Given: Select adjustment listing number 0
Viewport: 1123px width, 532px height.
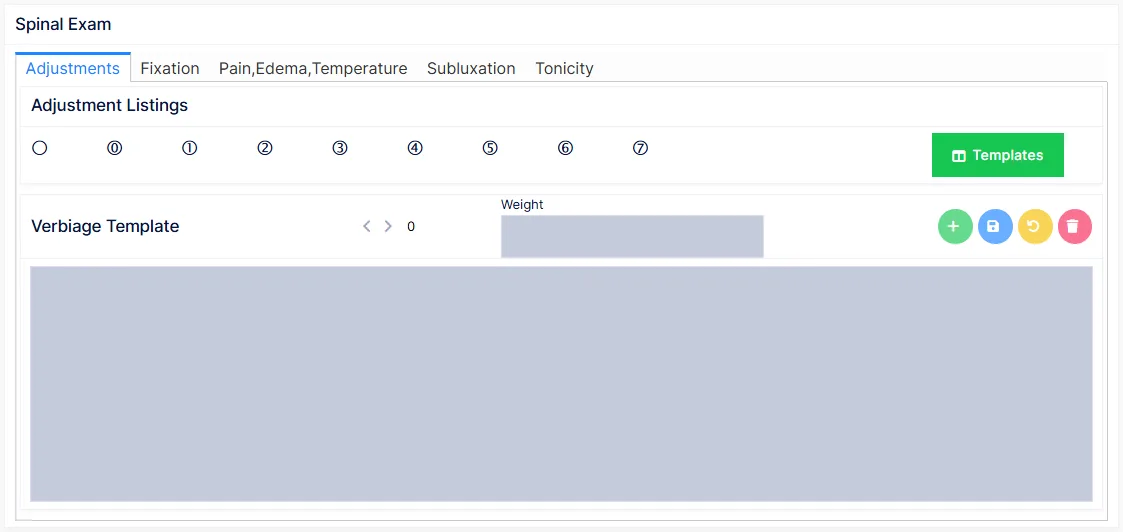Looking at the screenshot, I should (x=115, y=148).
